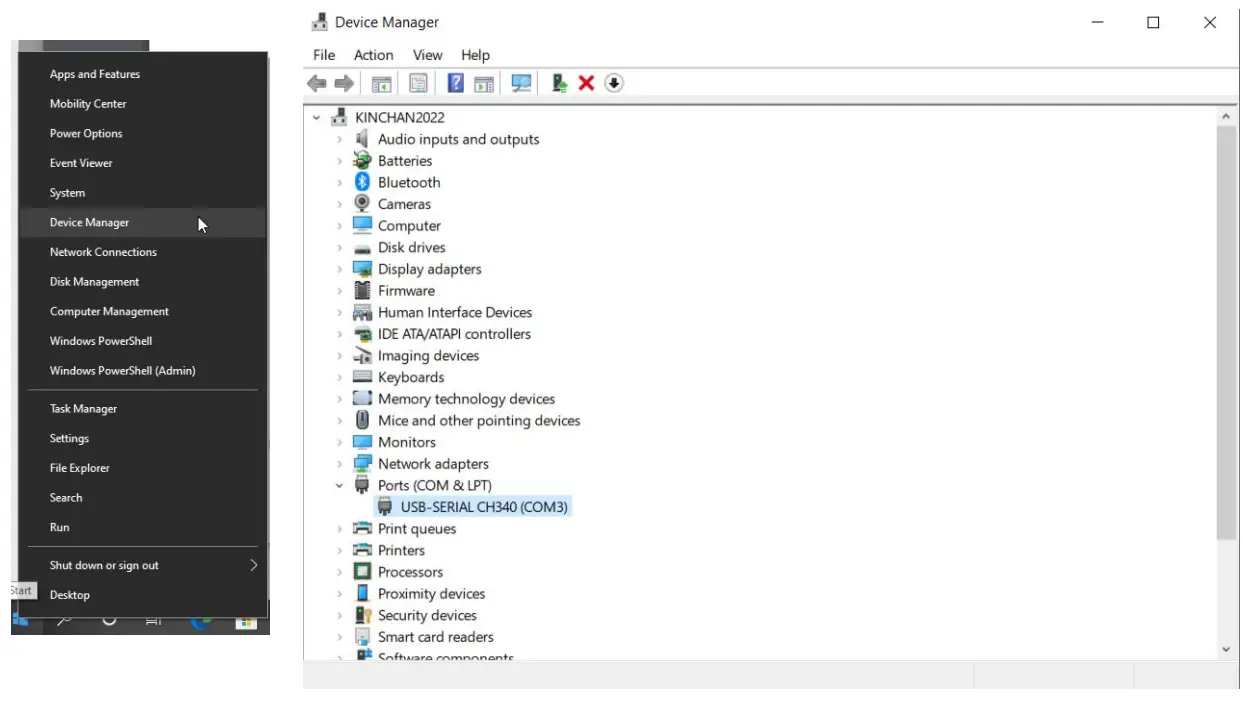Expand the Bluetooth category chevron

pos(339,183)
